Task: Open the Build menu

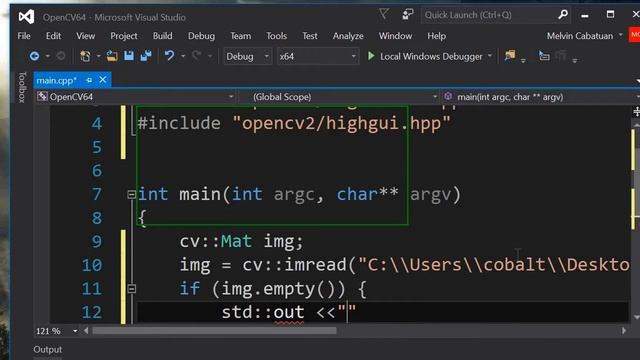Action: point(162,36)
